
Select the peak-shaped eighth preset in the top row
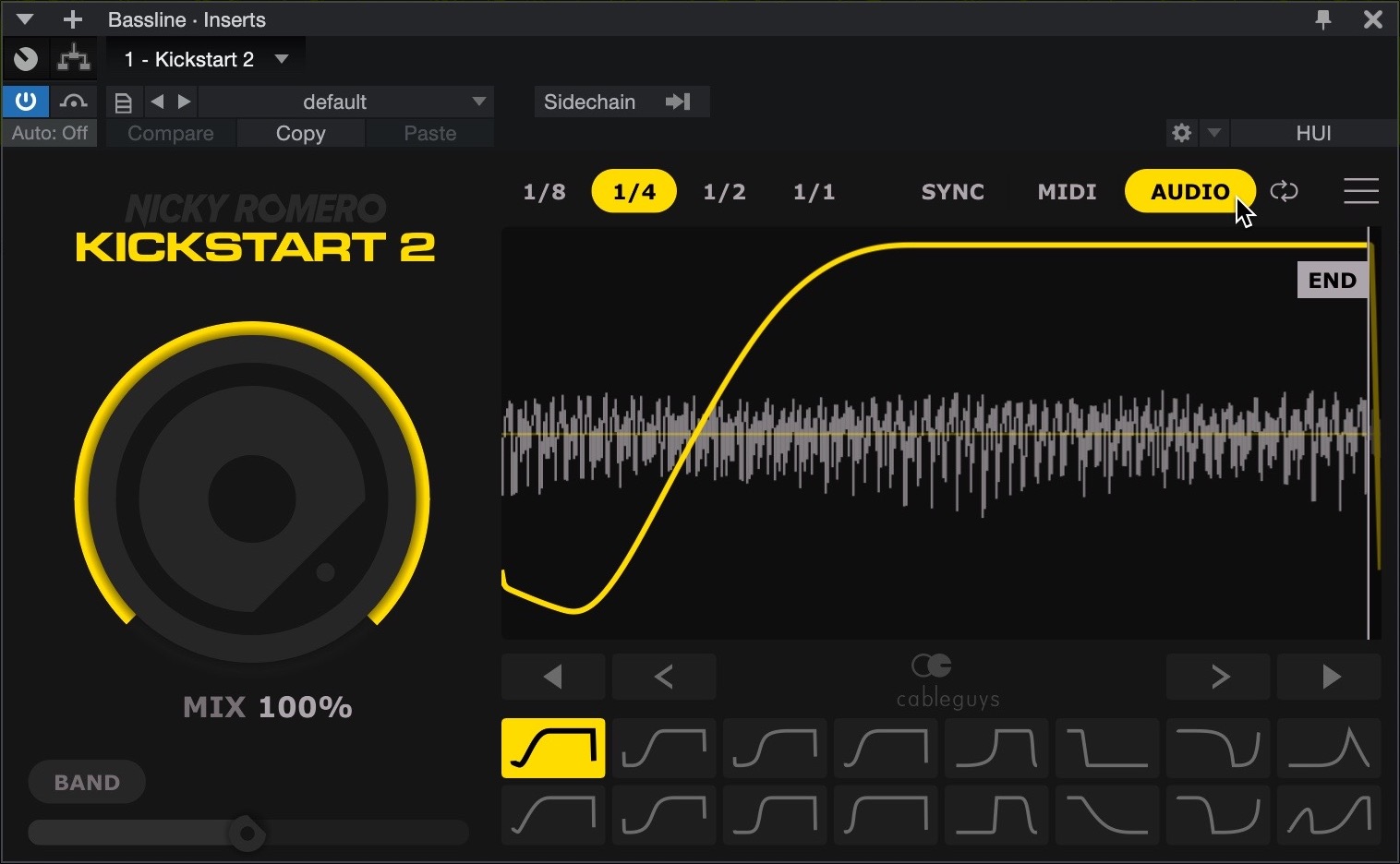(x=1329, y=748)
